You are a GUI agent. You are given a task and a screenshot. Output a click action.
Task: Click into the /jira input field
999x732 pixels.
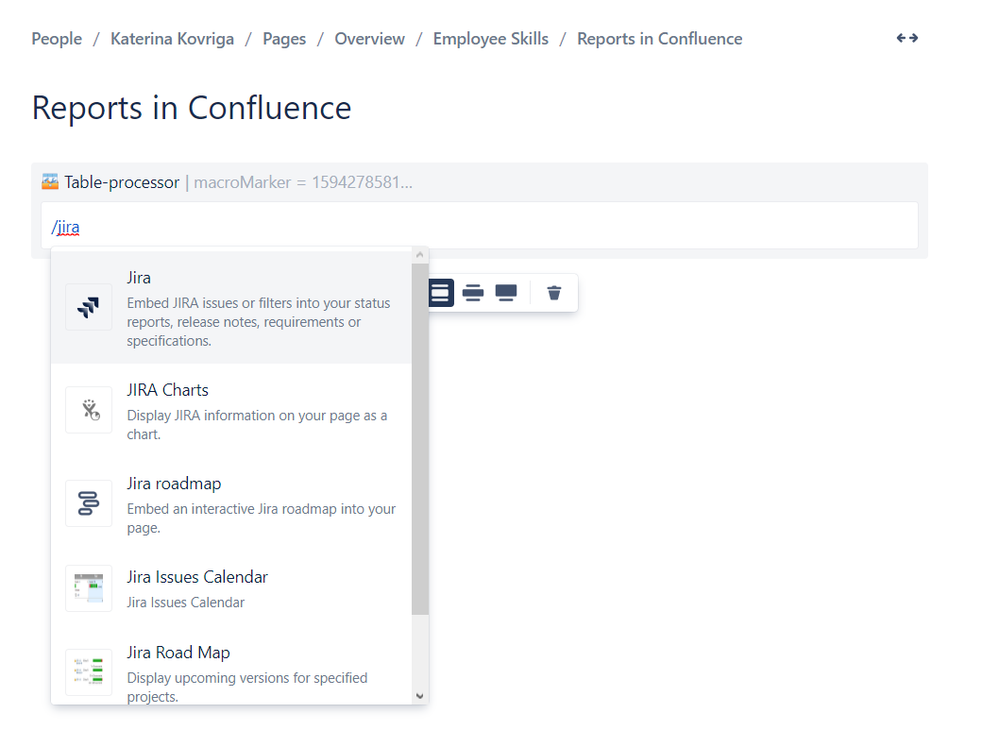(479, 226)
